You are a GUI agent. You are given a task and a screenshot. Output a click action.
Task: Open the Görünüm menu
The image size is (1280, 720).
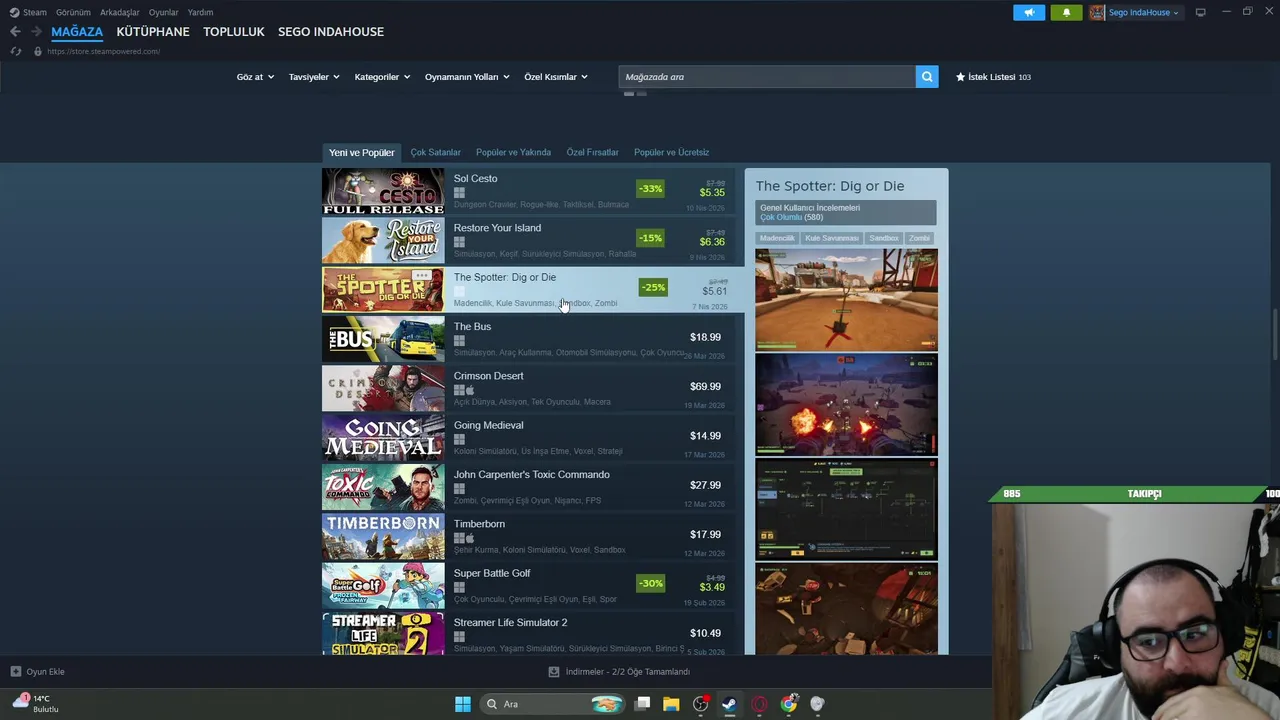pyautogui.click(x=73, y=12)
